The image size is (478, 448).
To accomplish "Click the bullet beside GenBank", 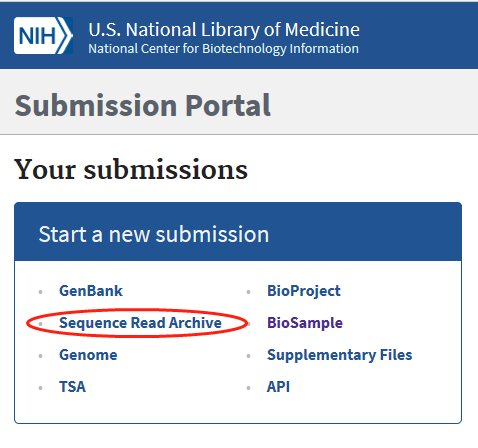I will [x=41, y=292].
